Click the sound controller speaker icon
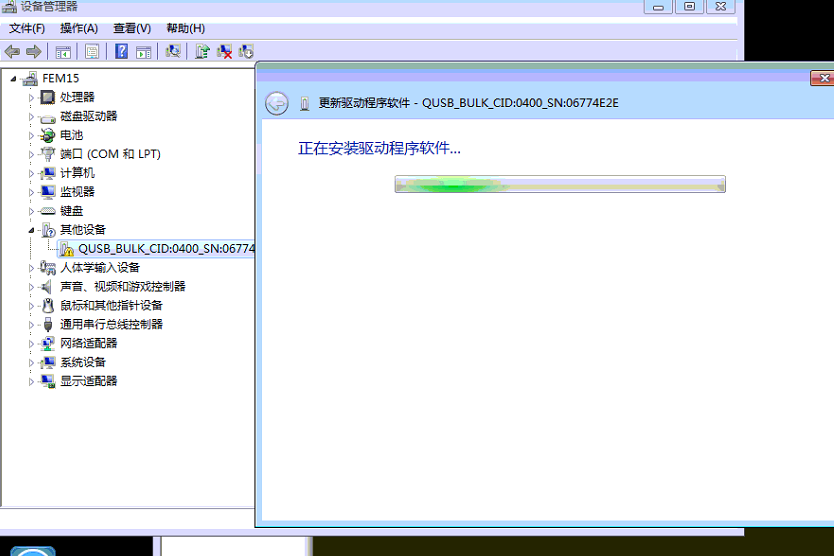 (x=47, y=287)
